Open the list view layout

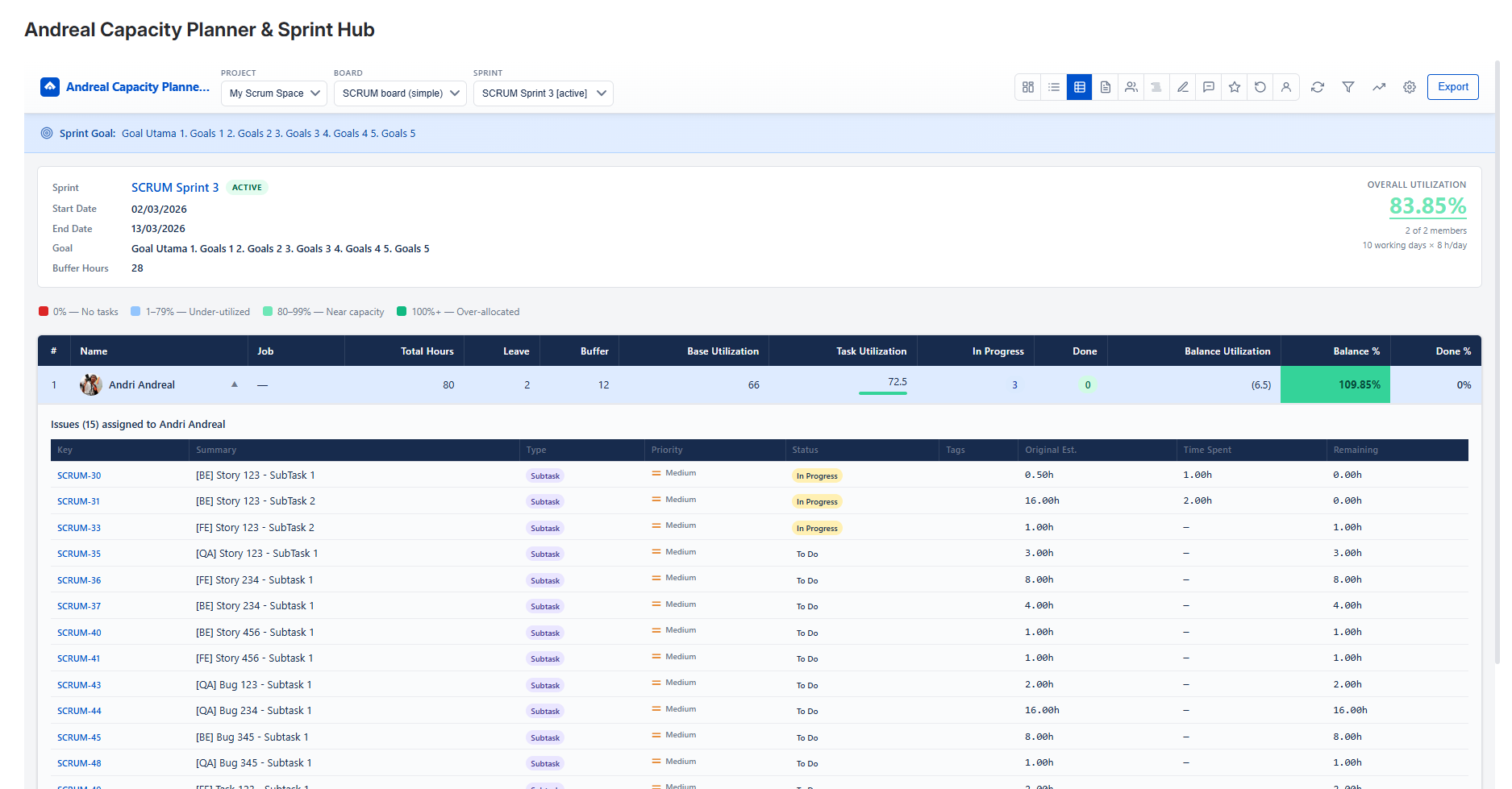point(1053,87)
